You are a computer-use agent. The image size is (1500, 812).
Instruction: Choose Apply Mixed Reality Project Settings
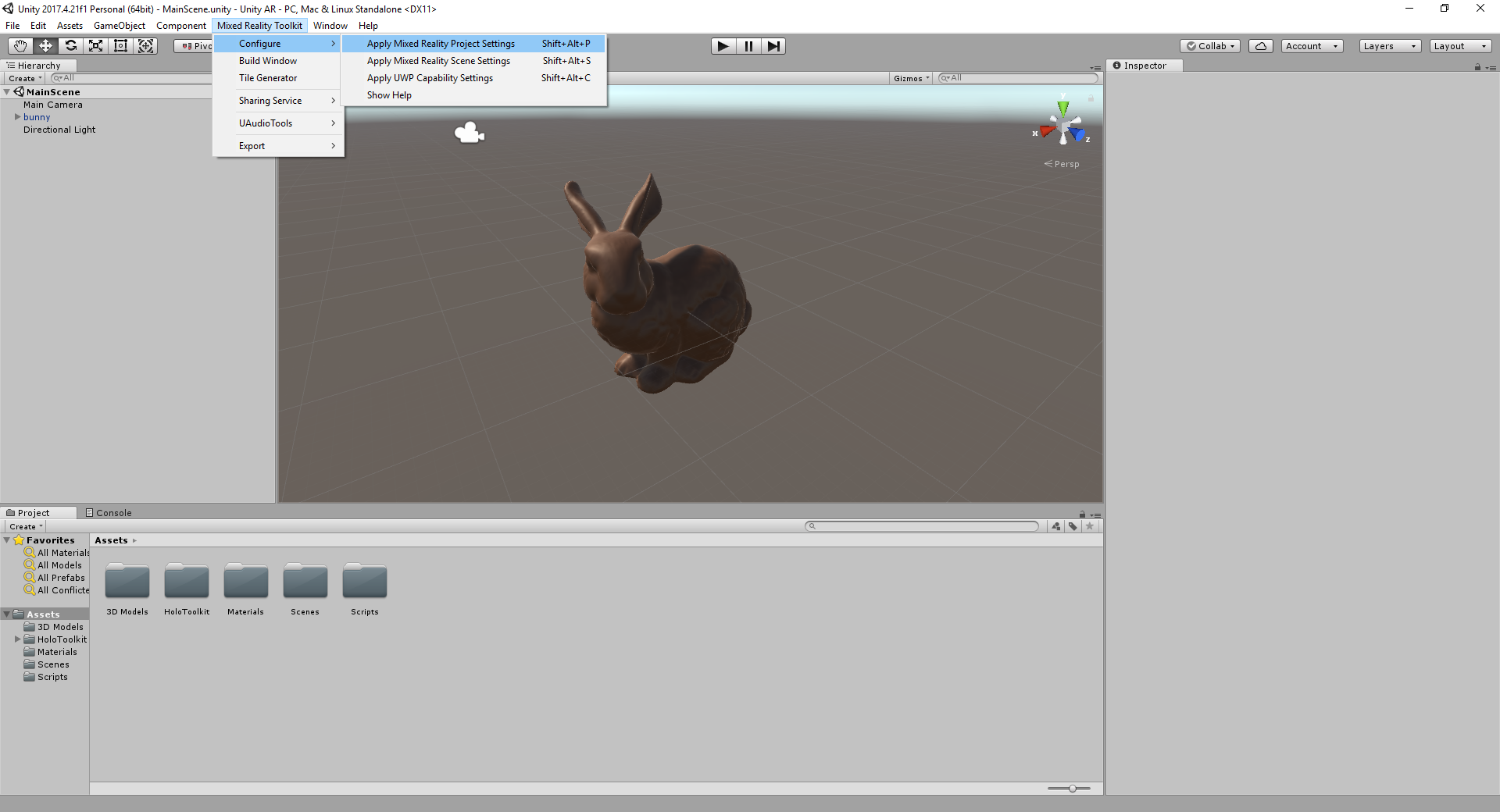441,44
